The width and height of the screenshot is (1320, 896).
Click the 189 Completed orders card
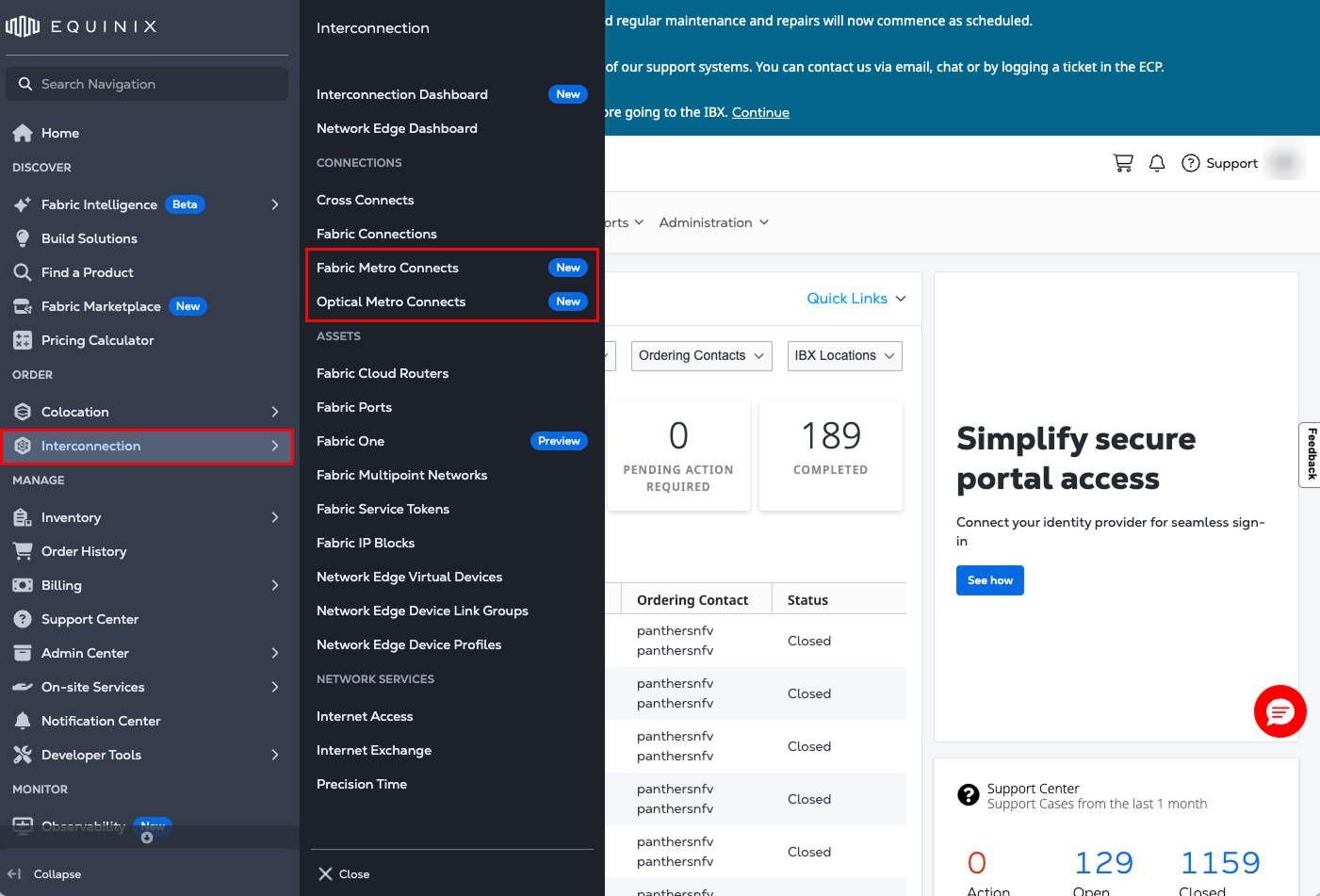pyautogui.click(x=831, y=456)
